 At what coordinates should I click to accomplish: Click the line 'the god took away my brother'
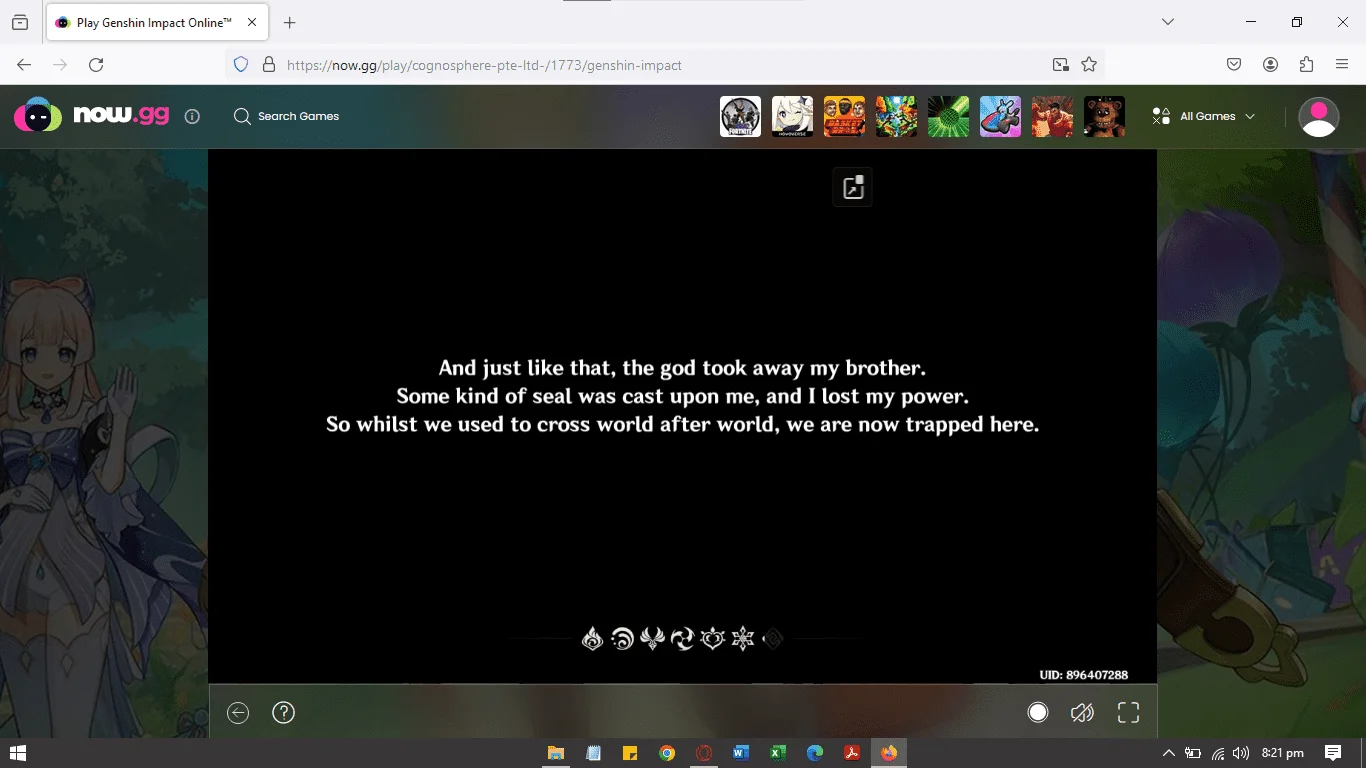tap(774, 368)
